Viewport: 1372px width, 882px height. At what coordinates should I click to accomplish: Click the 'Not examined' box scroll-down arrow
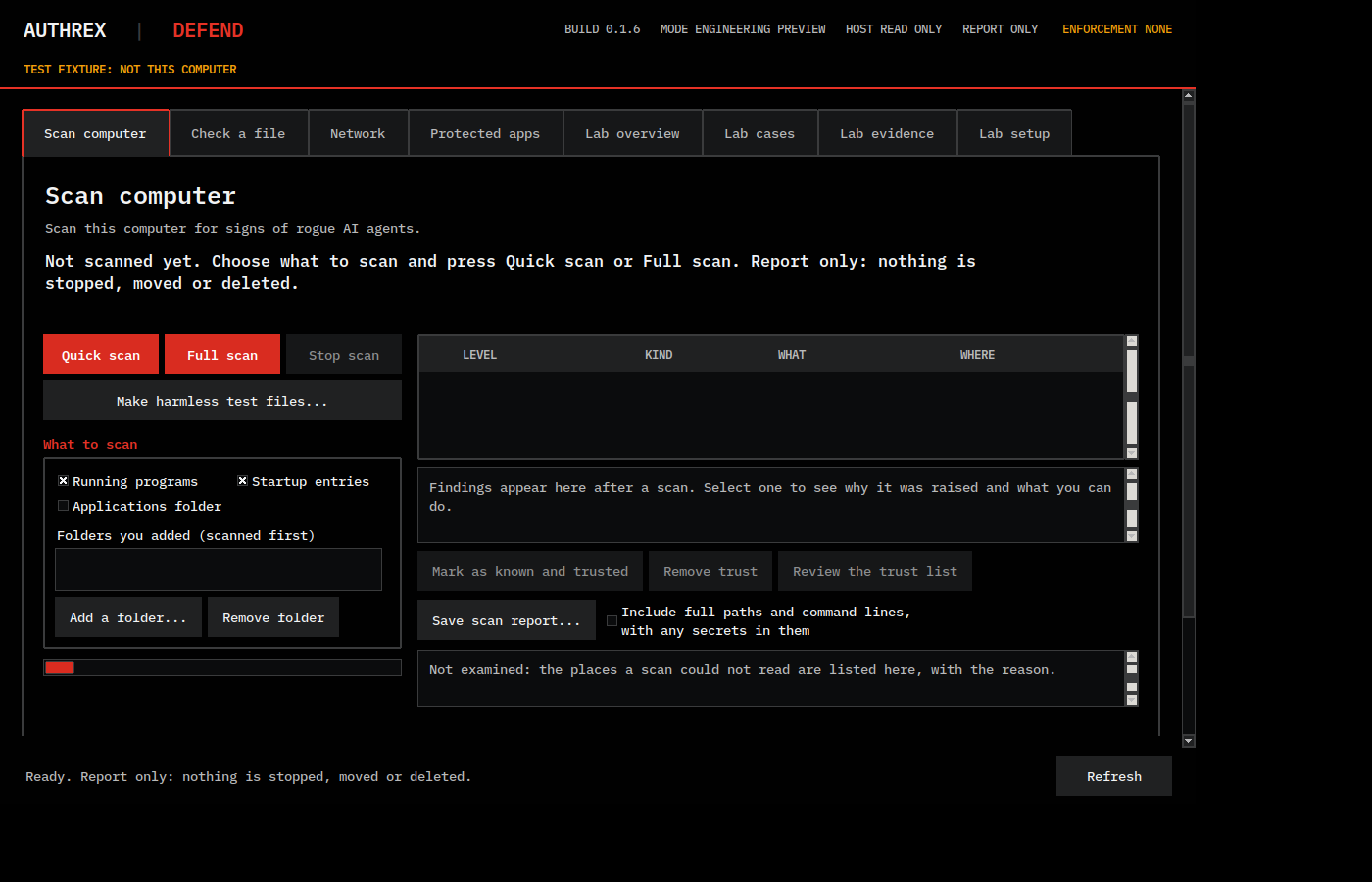tap(1132, 700)
